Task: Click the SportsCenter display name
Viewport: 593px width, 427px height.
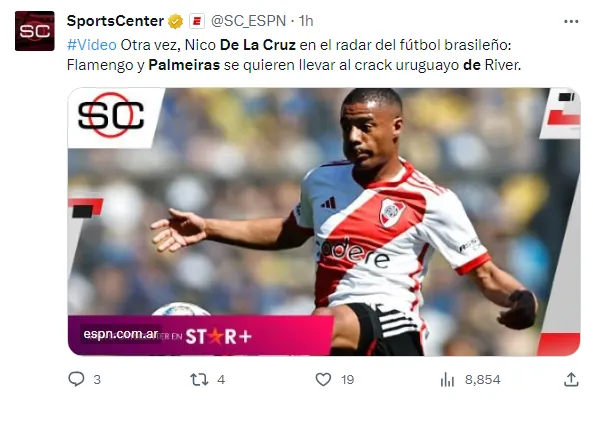Action: 115,21
